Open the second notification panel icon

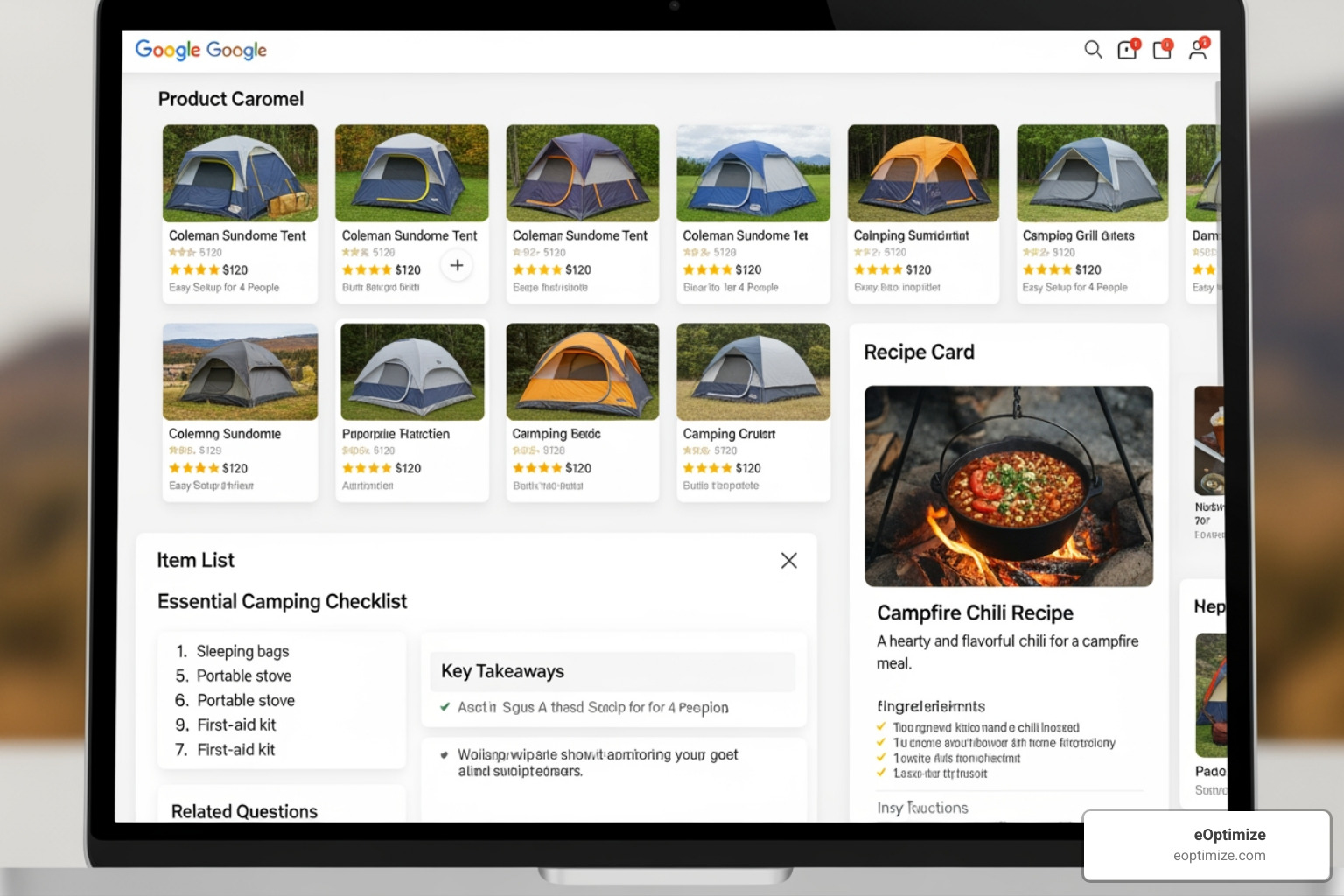(1162, 51)
